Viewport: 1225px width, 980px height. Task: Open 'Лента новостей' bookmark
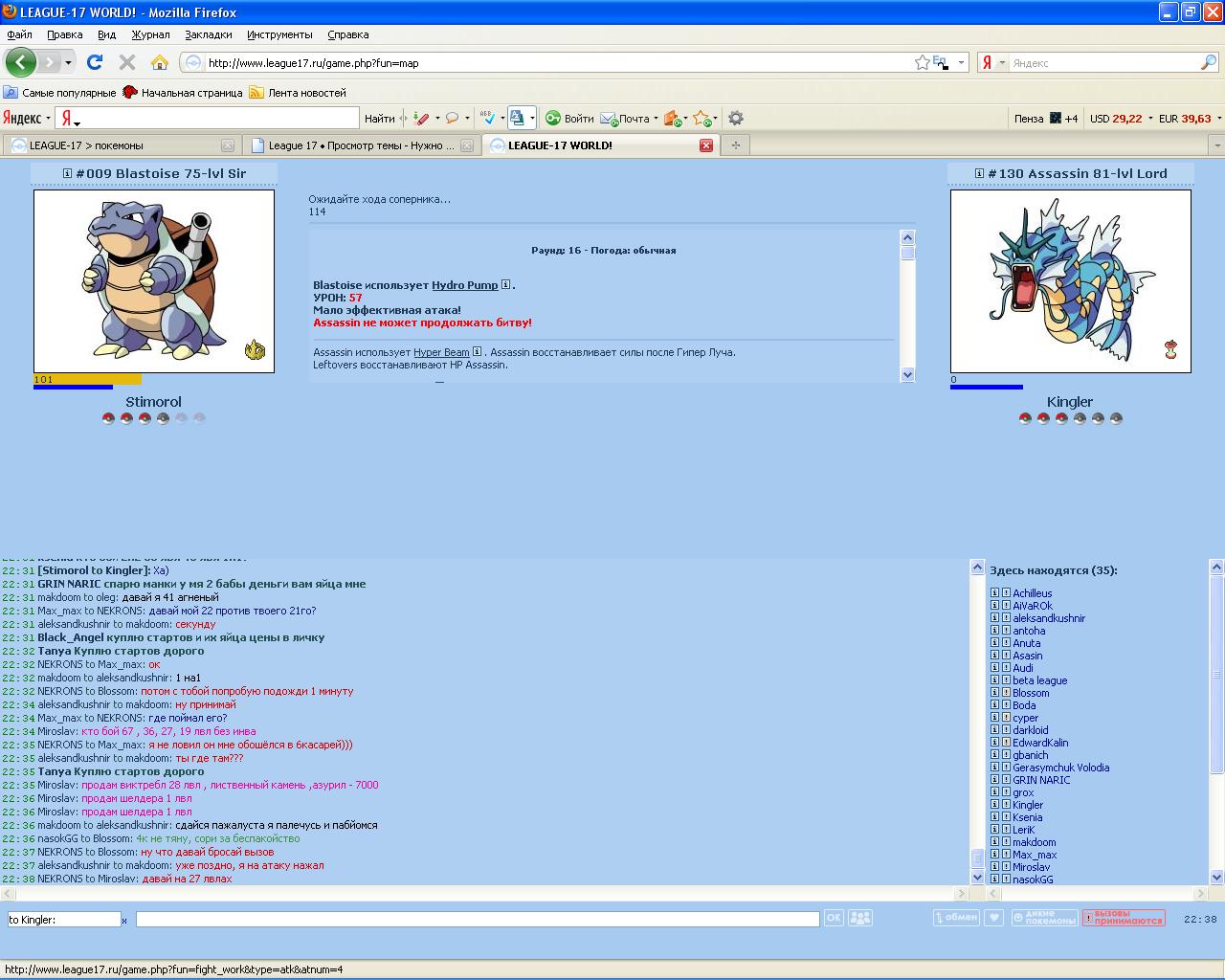(x=298, y=93)
